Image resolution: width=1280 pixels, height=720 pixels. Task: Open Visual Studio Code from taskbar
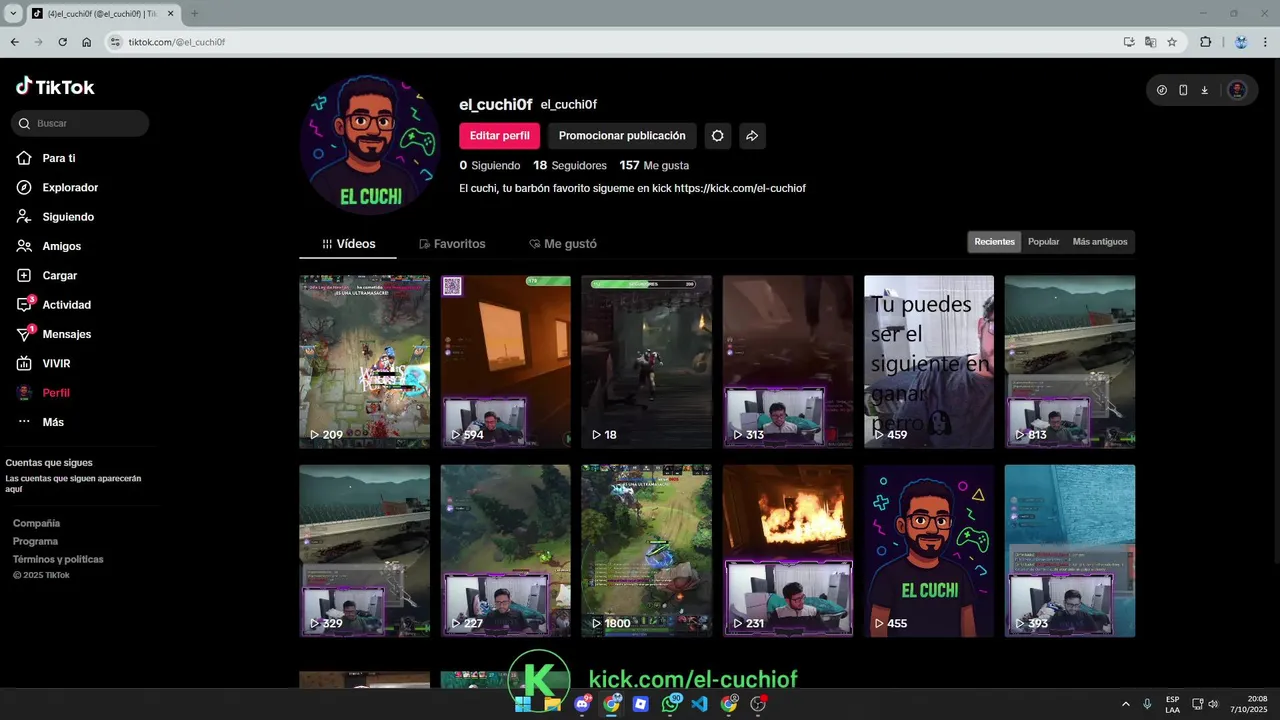pos(700,704)
